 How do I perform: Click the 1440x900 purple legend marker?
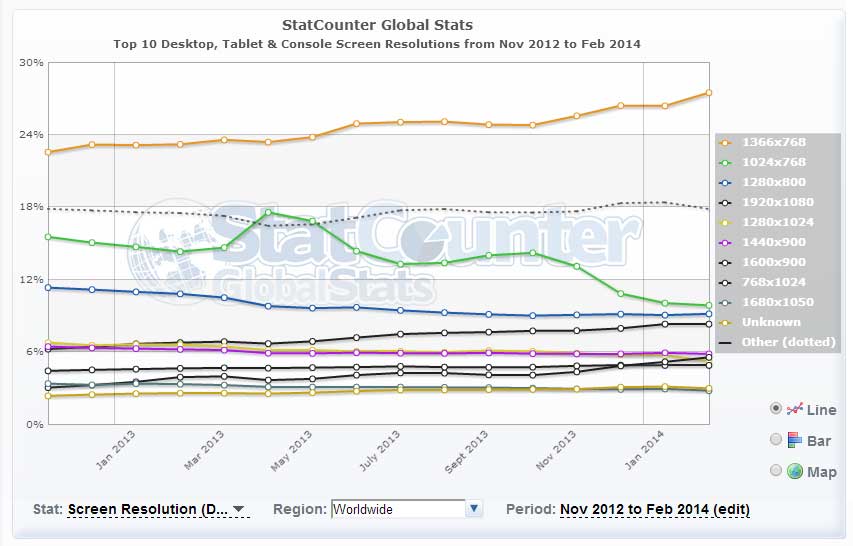coord(725,243)
